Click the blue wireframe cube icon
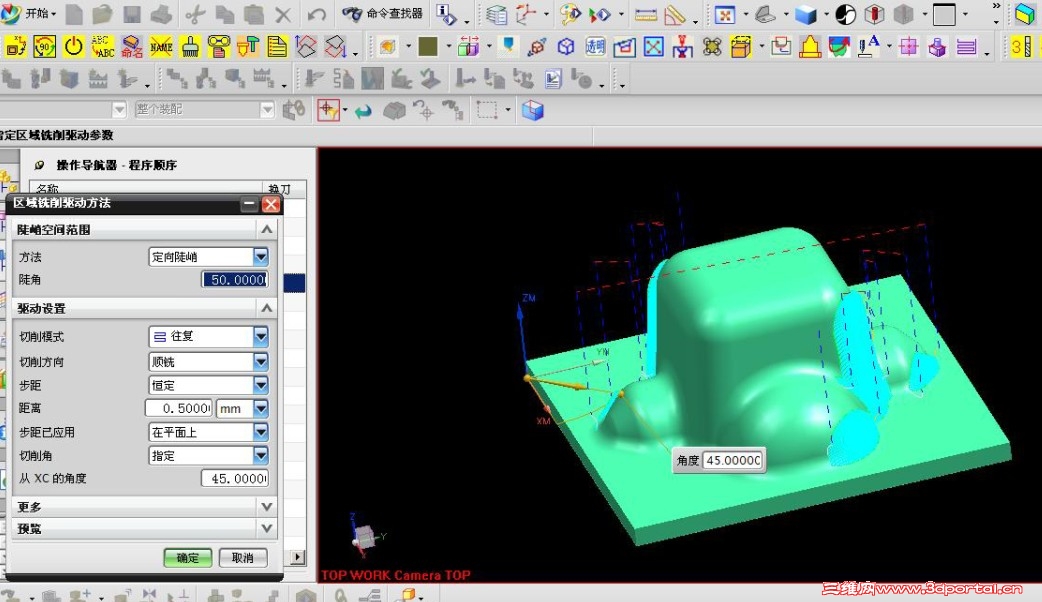The width and height of the screenshot is (1042, 602). coord(533,110)
